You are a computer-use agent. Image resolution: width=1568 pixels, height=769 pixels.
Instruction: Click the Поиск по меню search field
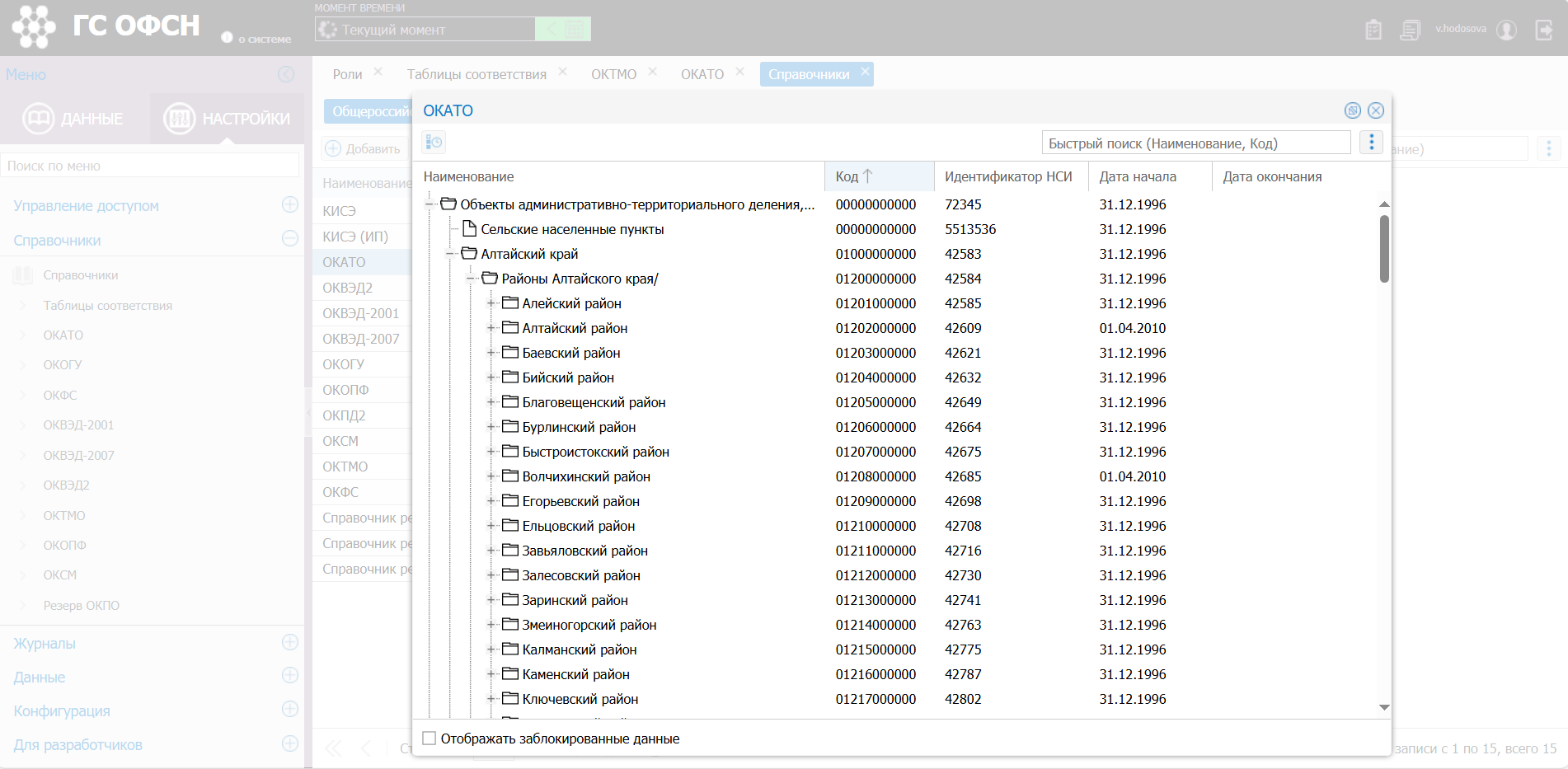[x=150, y=166]
